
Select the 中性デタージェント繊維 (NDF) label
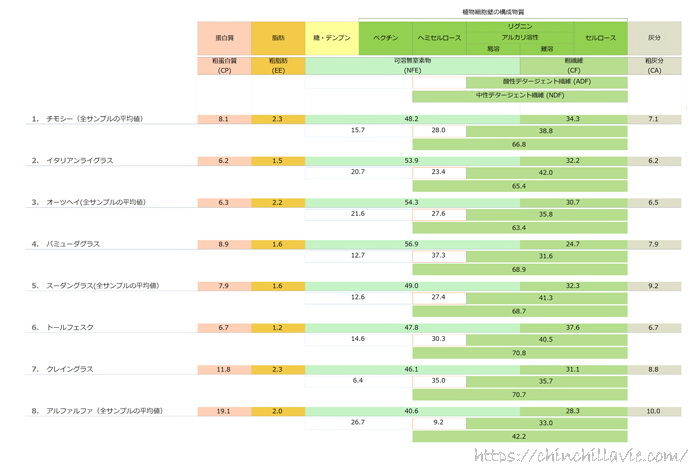[x=520, y=95]
